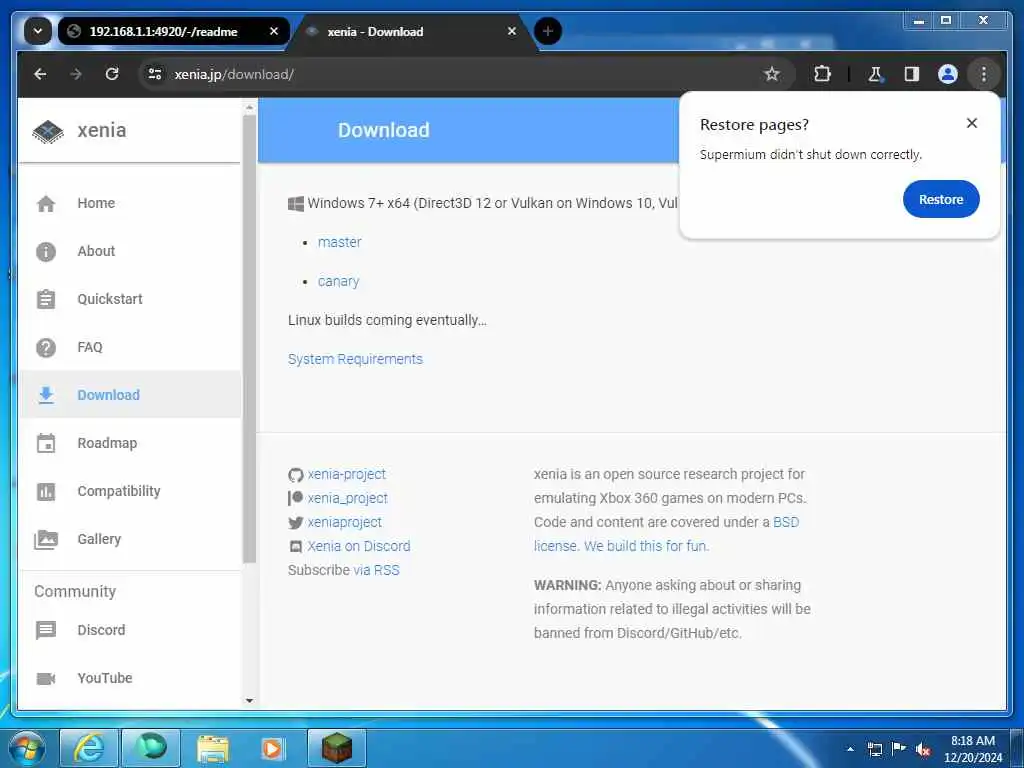
Task: Open the Extensions puzzle icon
Action: 822,74
